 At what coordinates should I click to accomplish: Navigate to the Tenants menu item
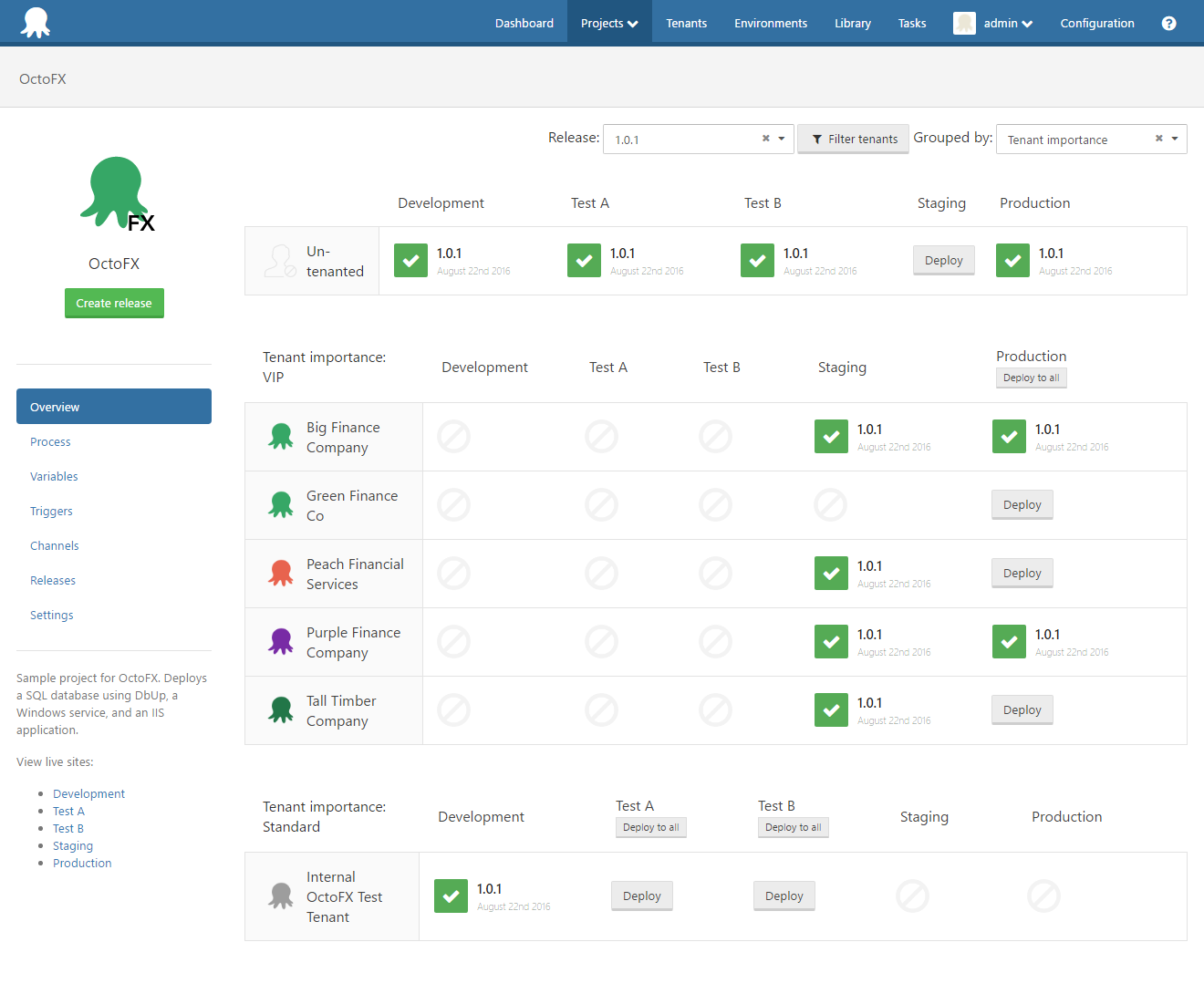[x=687, y=23]
